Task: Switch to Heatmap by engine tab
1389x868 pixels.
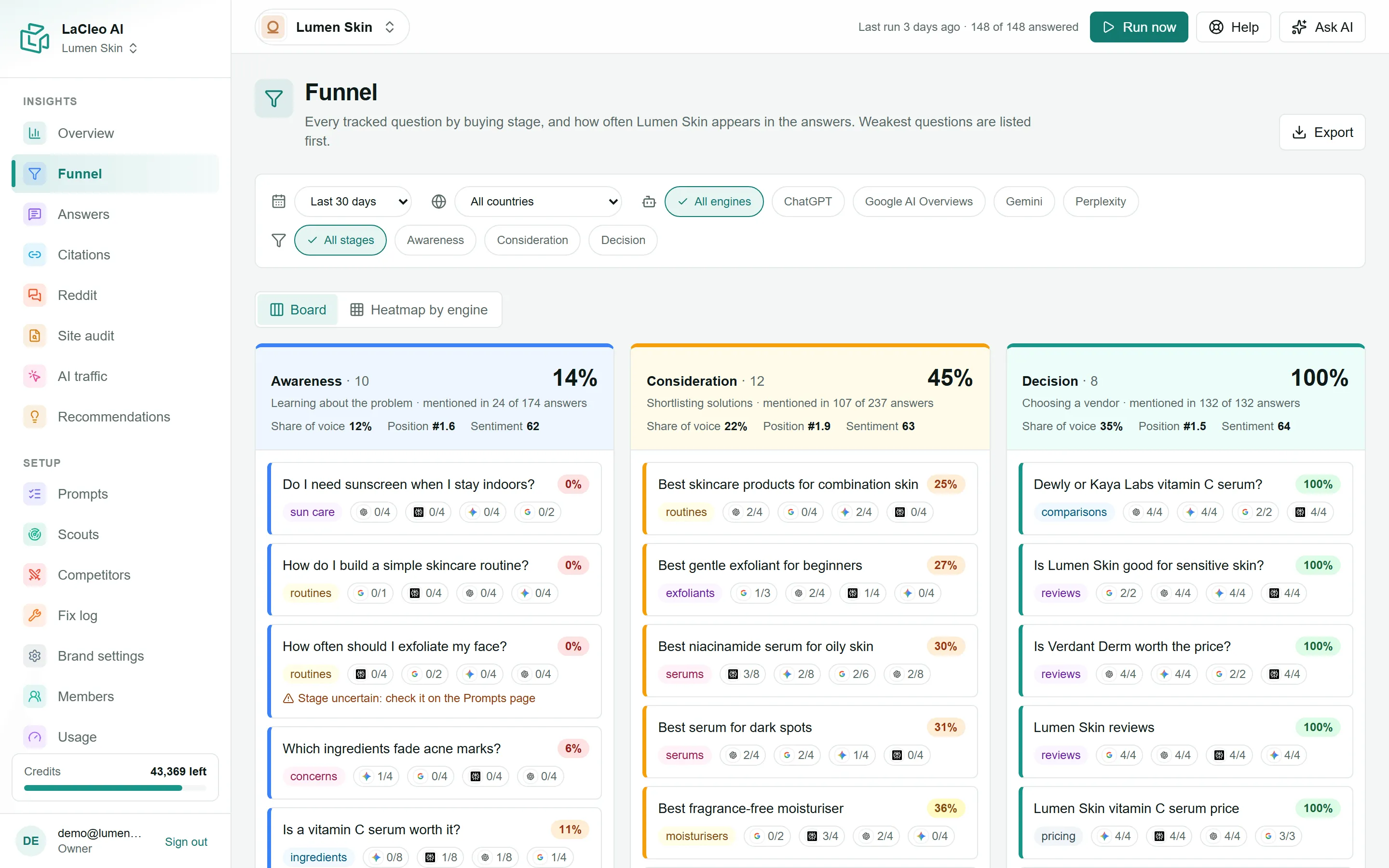Action: tap(419, 310)
